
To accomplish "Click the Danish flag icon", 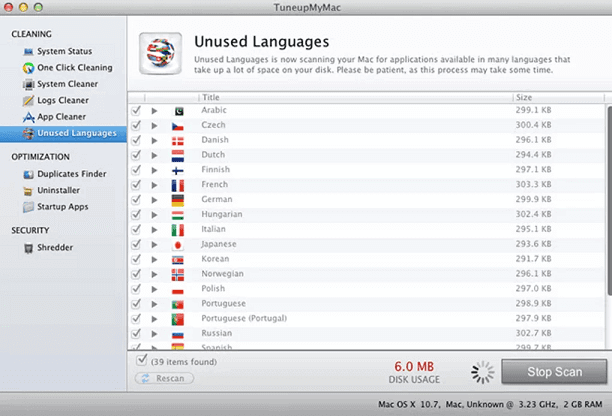I will [178, 141].
